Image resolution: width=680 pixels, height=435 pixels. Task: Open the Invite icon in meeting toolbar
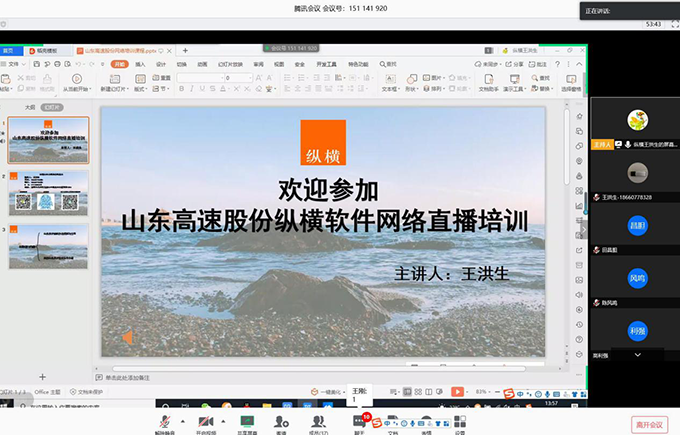pyautogui.click(x=282, y=422)
